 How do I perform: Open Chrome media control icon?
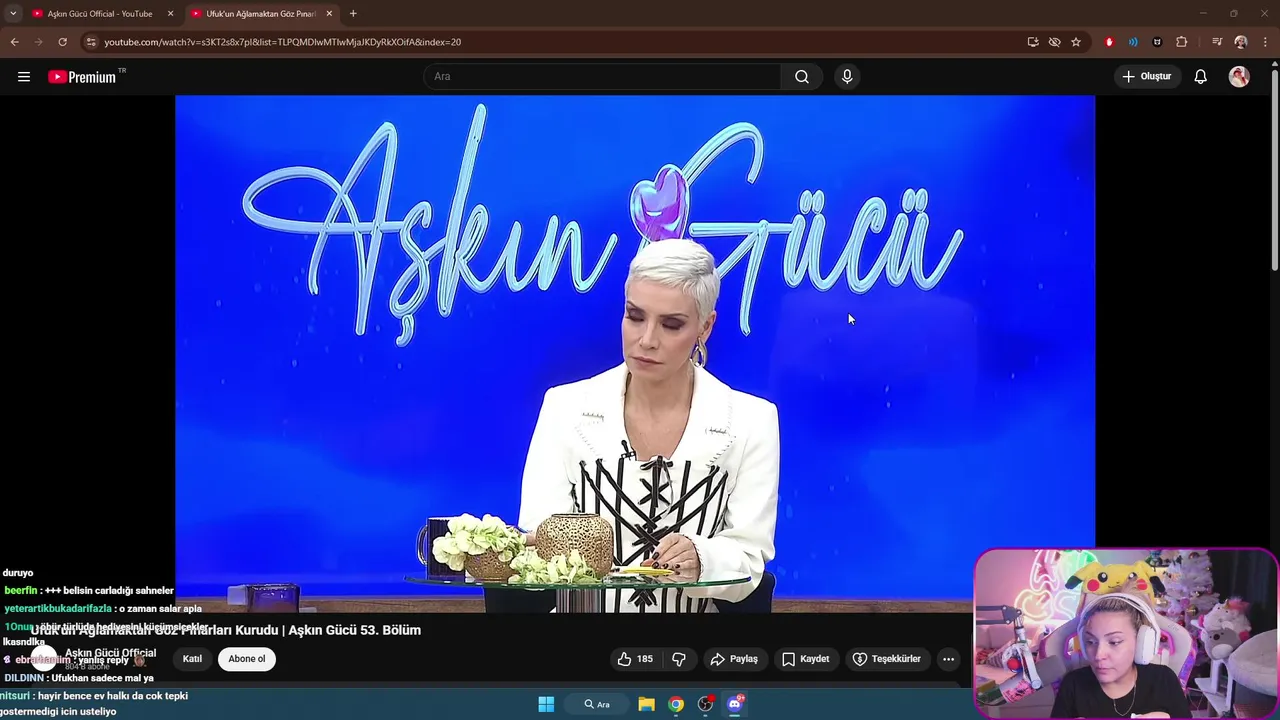pos(1217,42)
